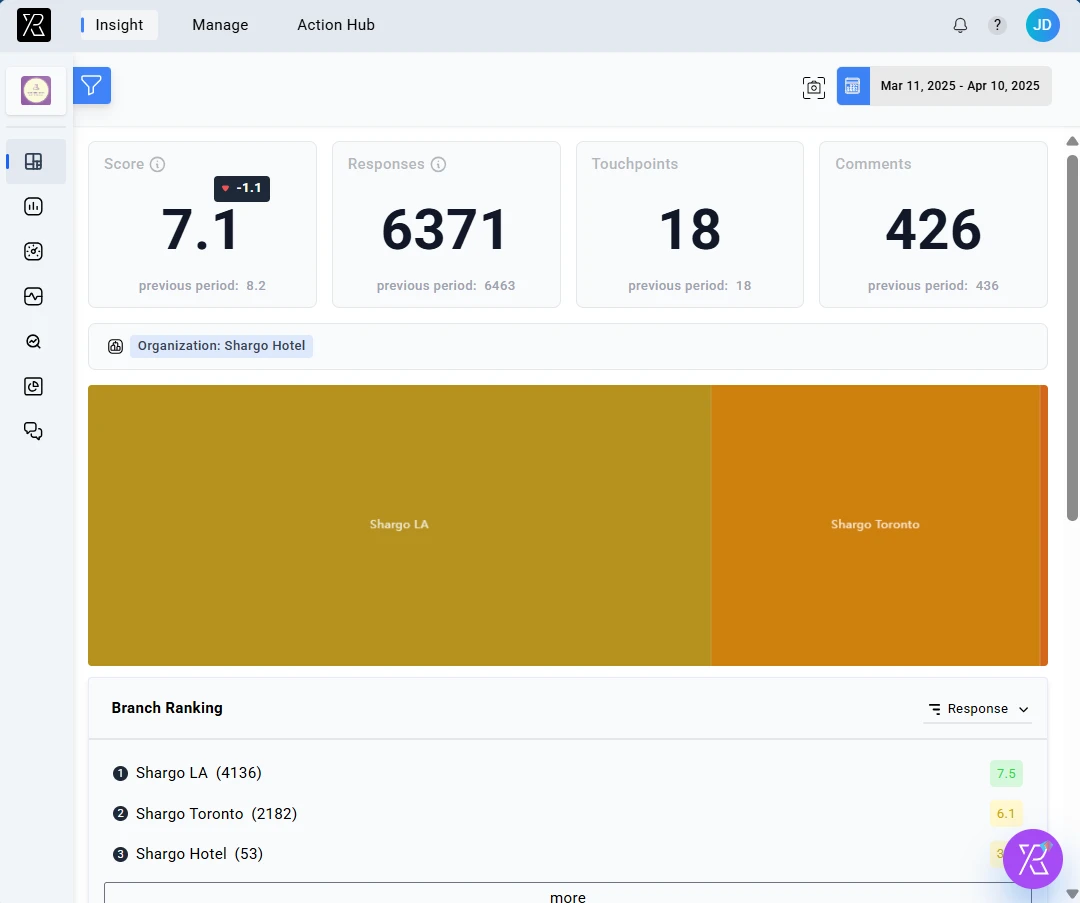
Task: Click the pulse activity icon in sidebar
Action: point(33,296)
